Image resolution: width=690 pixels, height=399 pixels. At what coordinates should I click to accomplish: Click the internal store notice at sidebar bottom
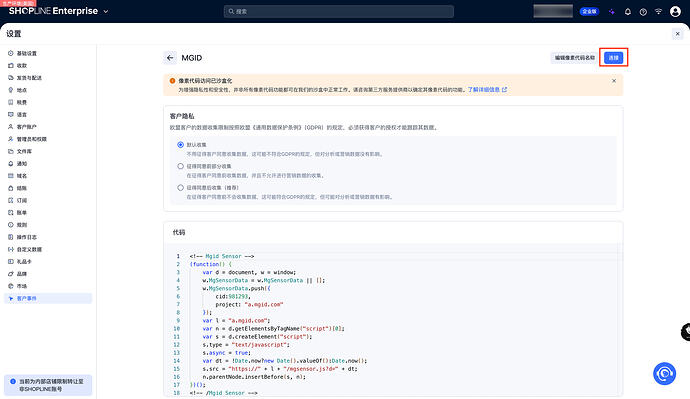click(x=48, y=385)
